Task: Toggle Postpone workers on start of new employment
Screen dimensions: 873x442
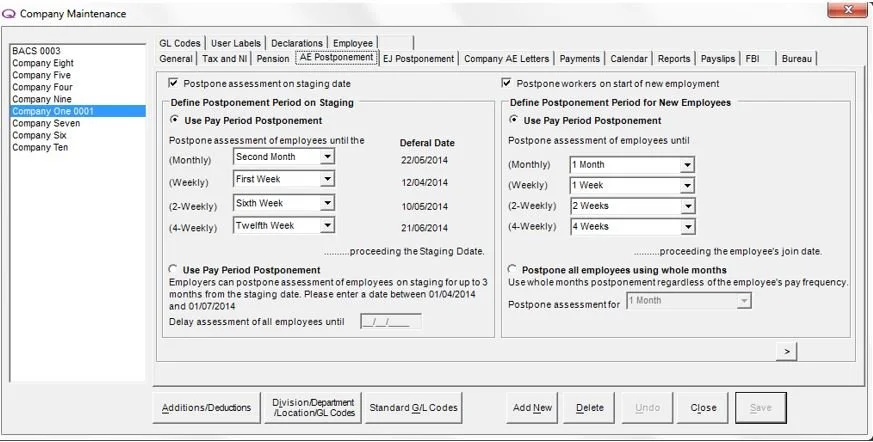Action: (x=506, y=83)
